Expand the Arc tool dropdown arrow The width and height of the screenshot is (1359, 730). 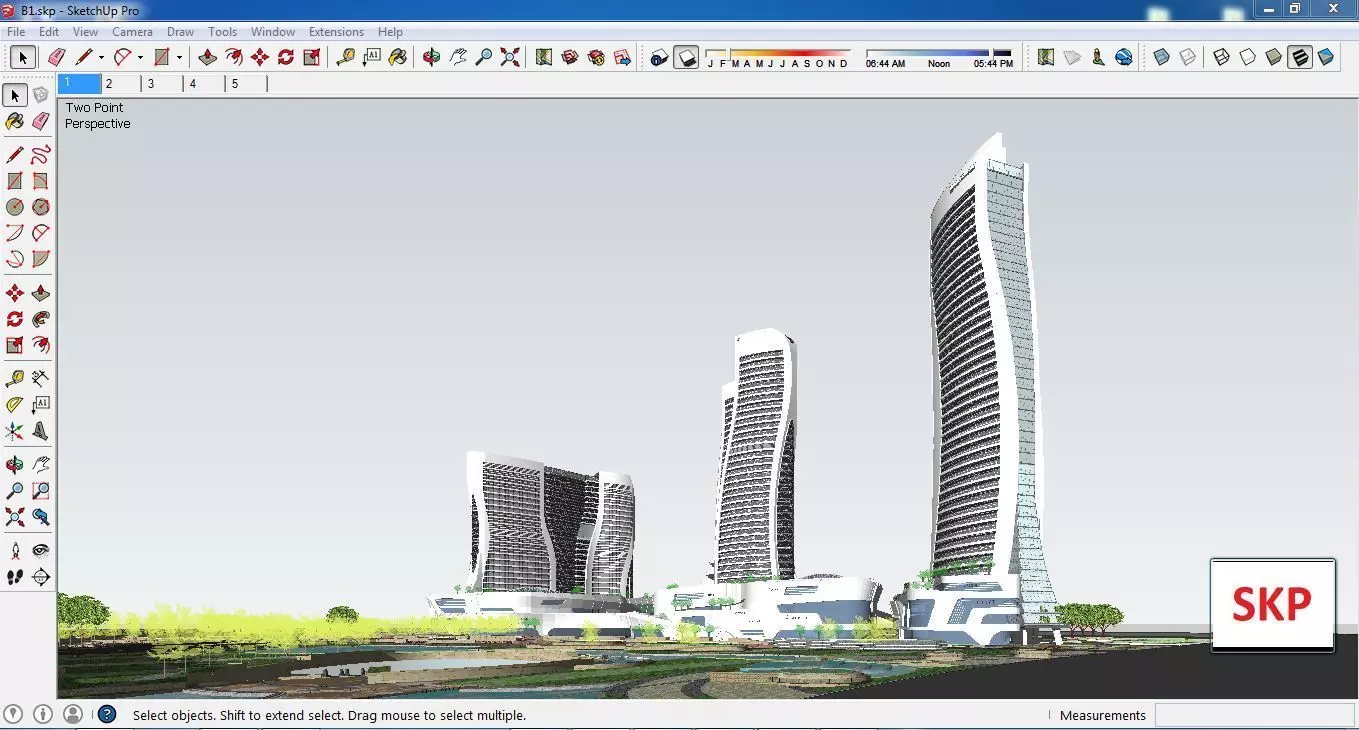pos(140,58)
